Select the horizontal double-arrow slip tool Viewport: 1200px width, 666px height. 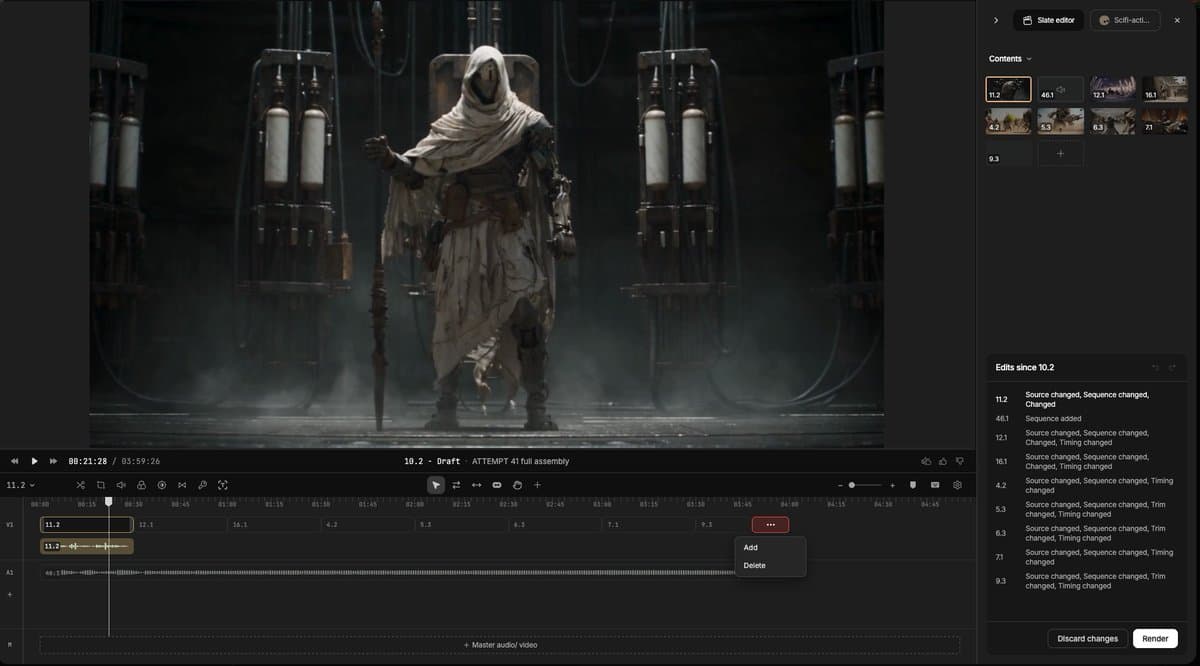coord(476,485)
